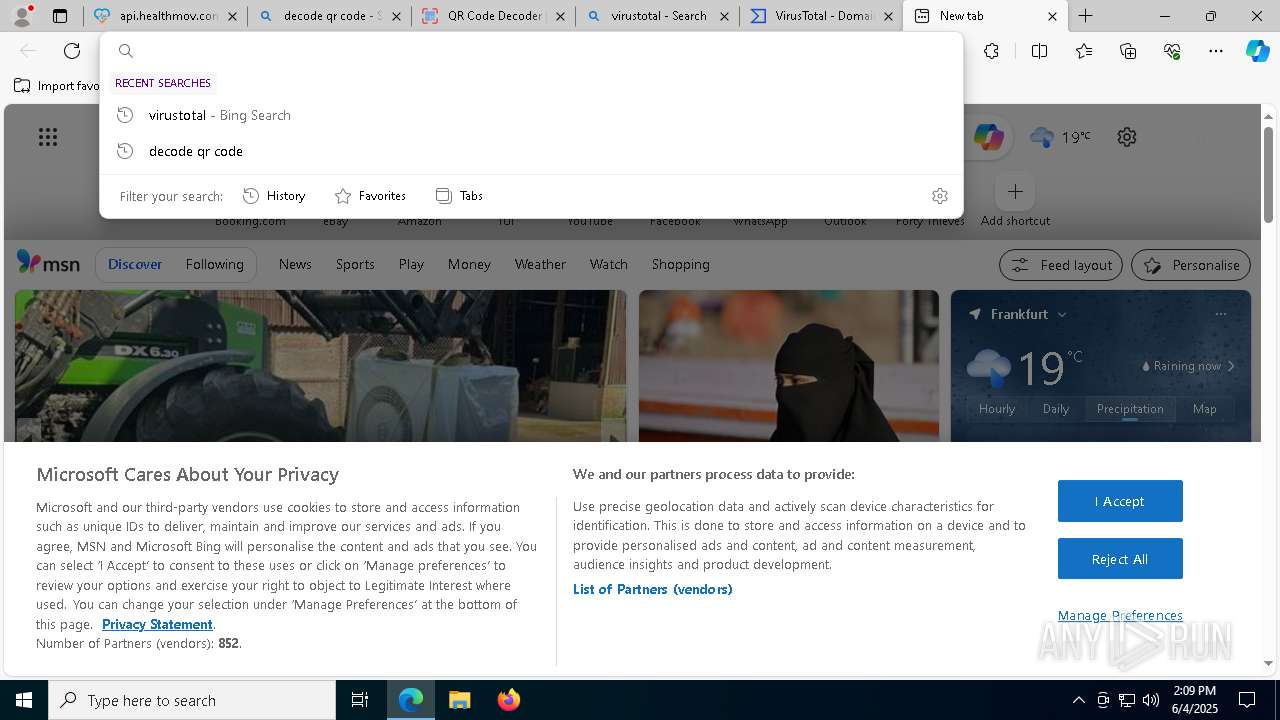
Task: Switch to the decode qr code tab
Action: click(329, 16)
